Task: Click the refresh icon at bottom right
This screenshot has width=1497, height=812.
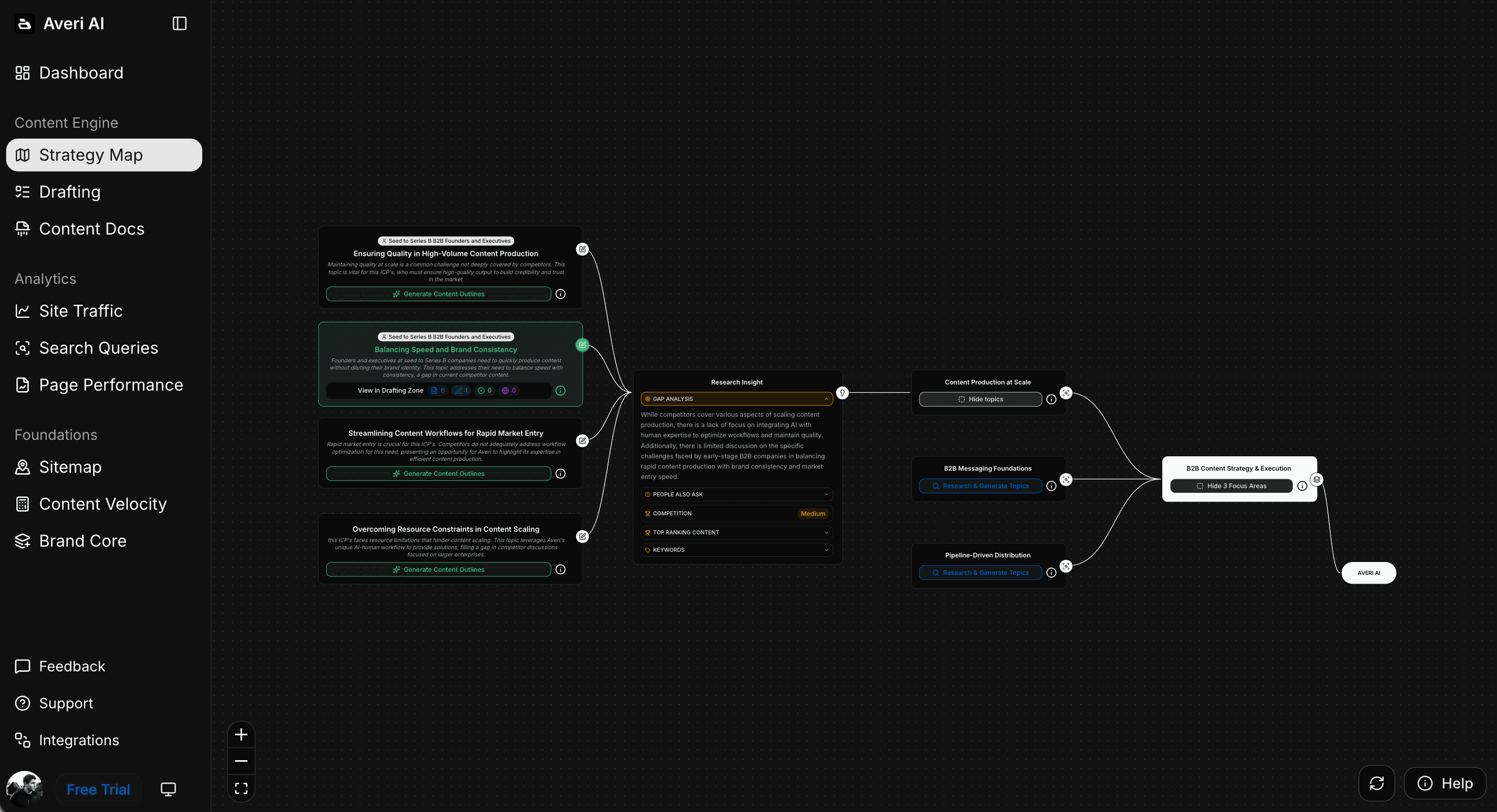Action: pyautogui.click(x=1377, y=783)
